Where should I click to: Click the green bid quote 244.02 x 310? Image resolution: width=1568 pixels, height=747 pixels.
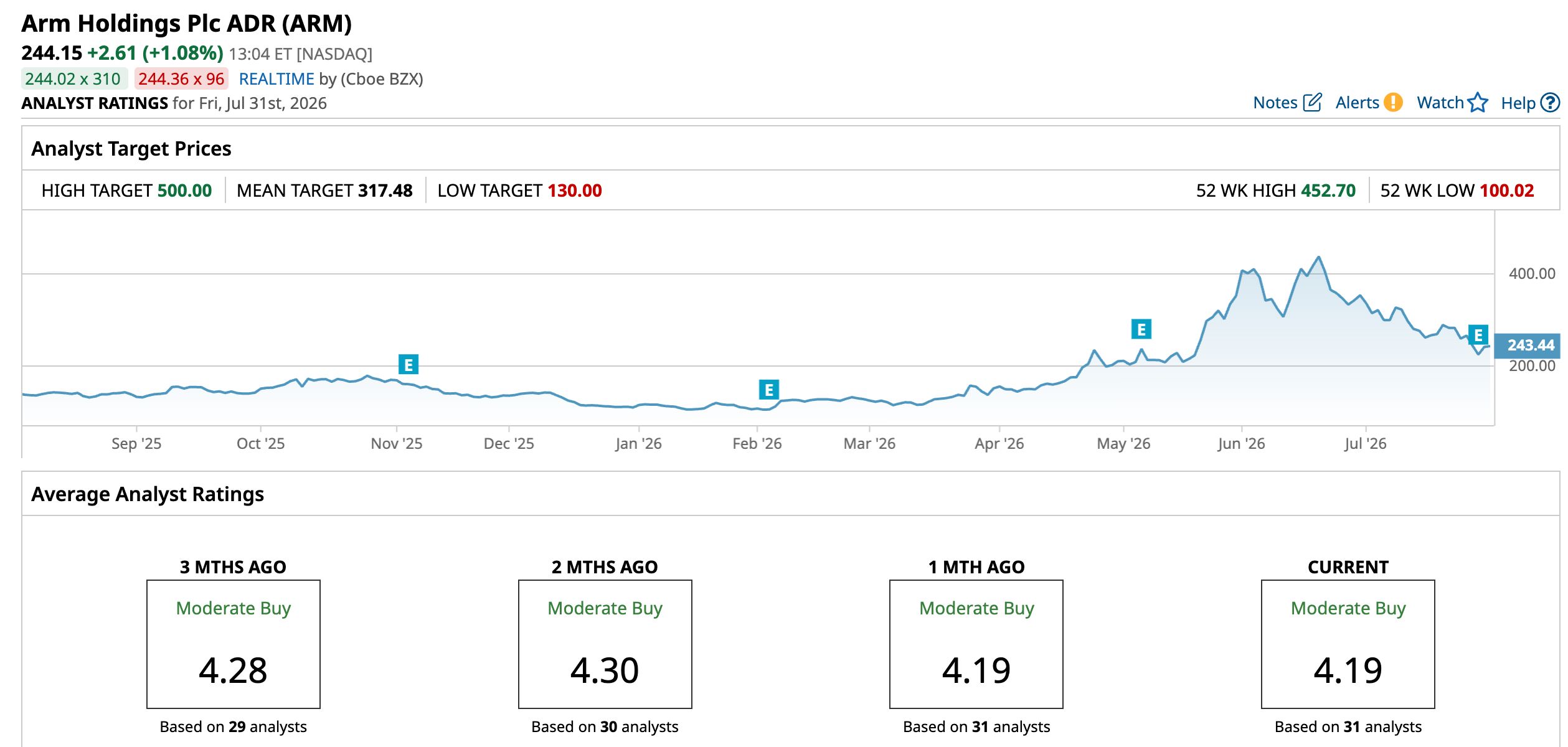(73, 79)
